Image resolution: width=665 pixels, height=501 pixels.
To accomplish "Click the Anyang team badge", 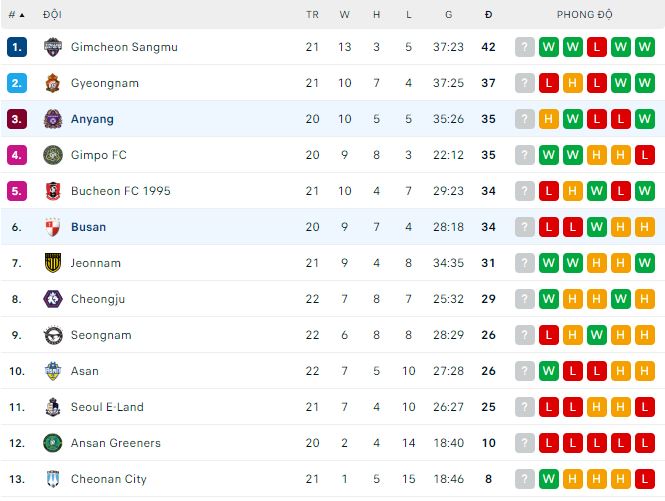I will 53,119.
